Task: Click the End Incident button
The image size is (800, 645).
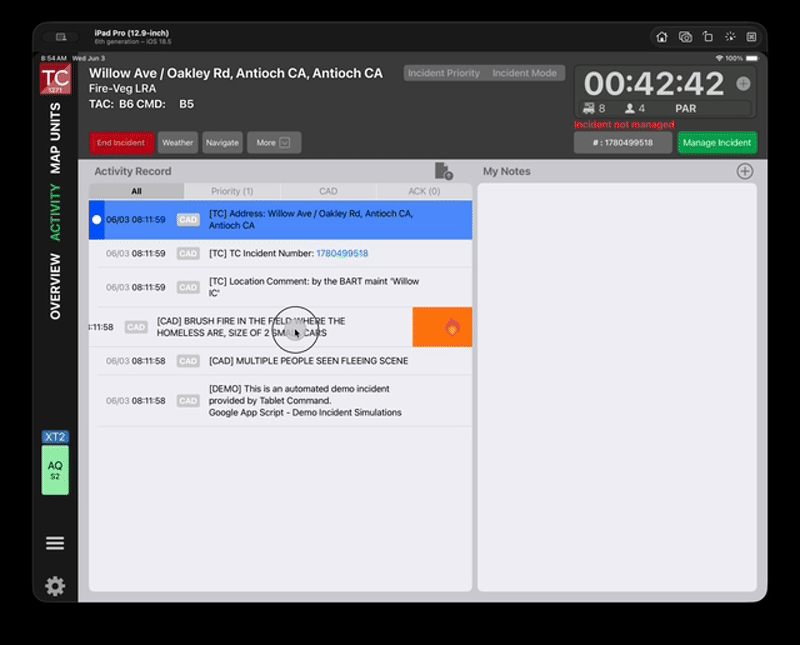Action: (121, 143)
